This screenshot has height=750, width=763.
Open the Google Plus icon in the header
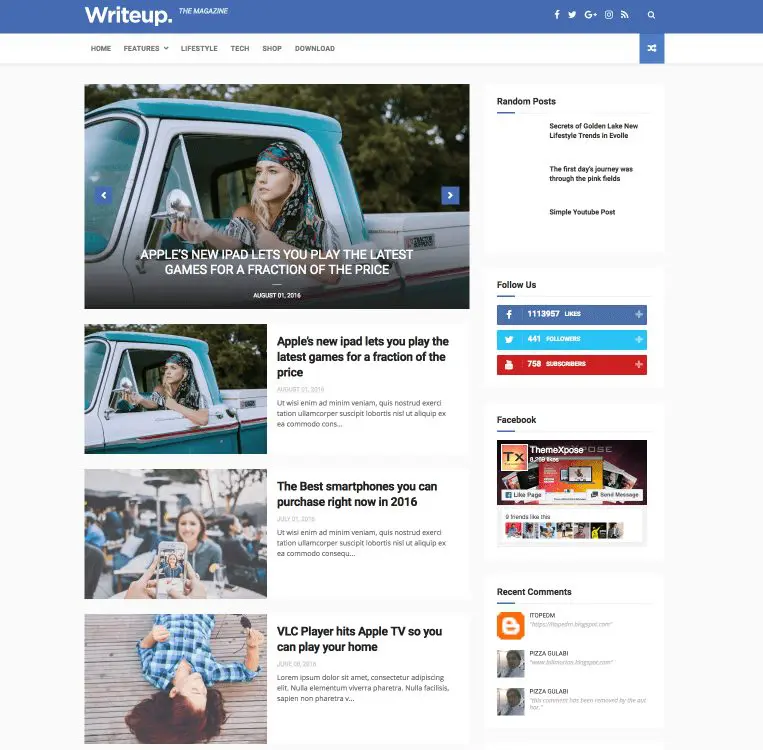[x=590, y=15]
